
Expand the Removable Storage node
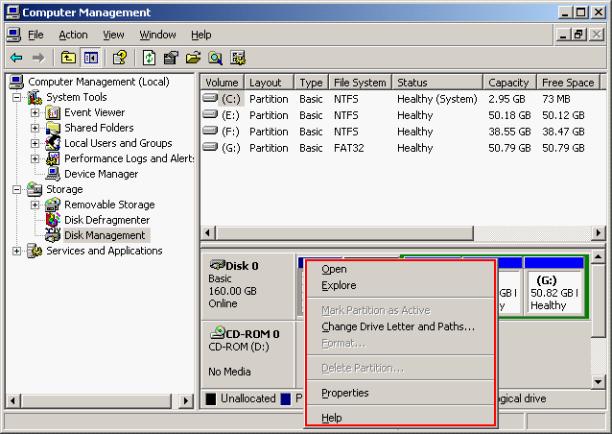click(35, 205)
